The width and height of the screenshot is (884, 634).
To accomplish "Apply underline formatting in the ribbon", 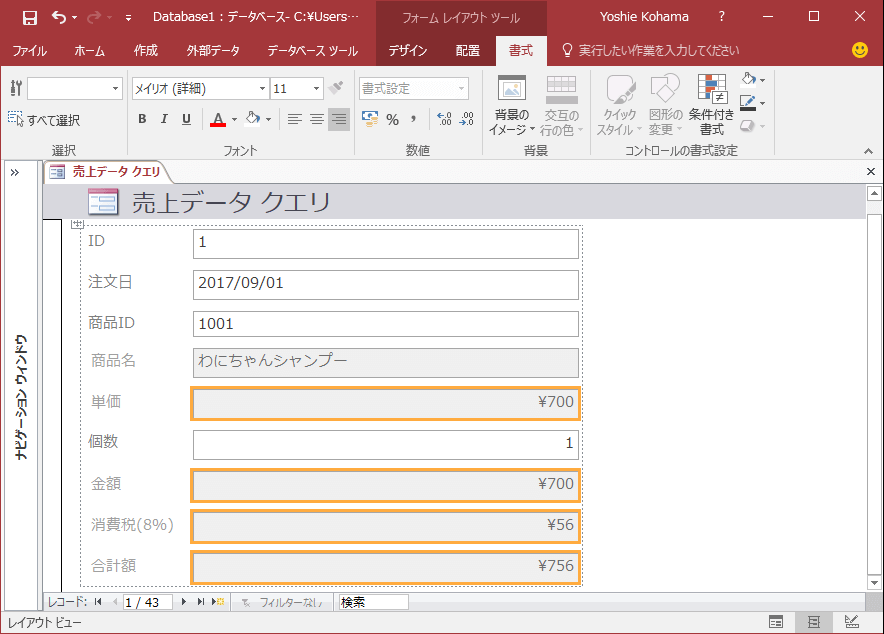I will click(x=186, y=119).
